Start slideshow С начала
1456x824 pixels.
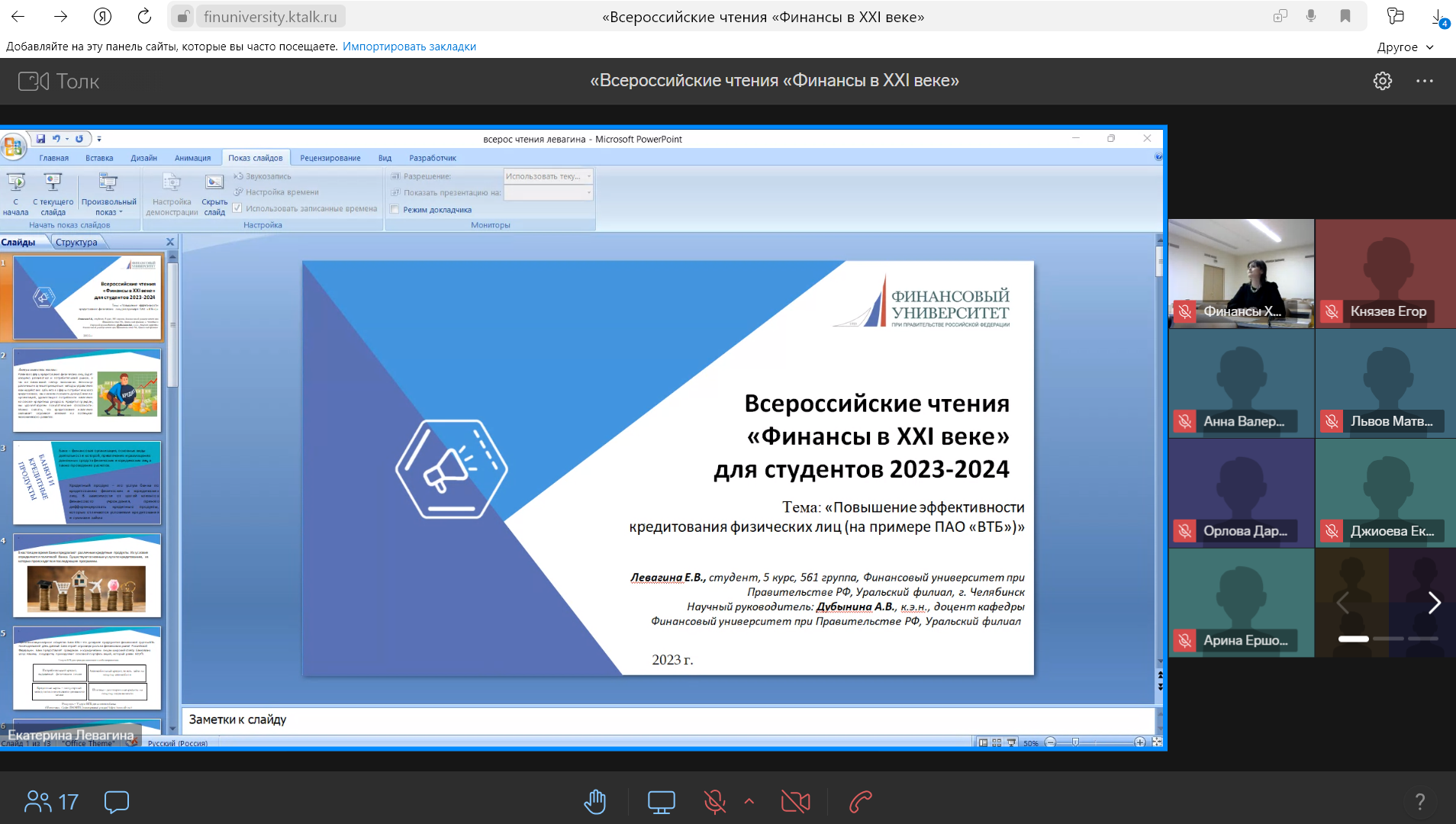pyautogui.click(x=15, y=194)
